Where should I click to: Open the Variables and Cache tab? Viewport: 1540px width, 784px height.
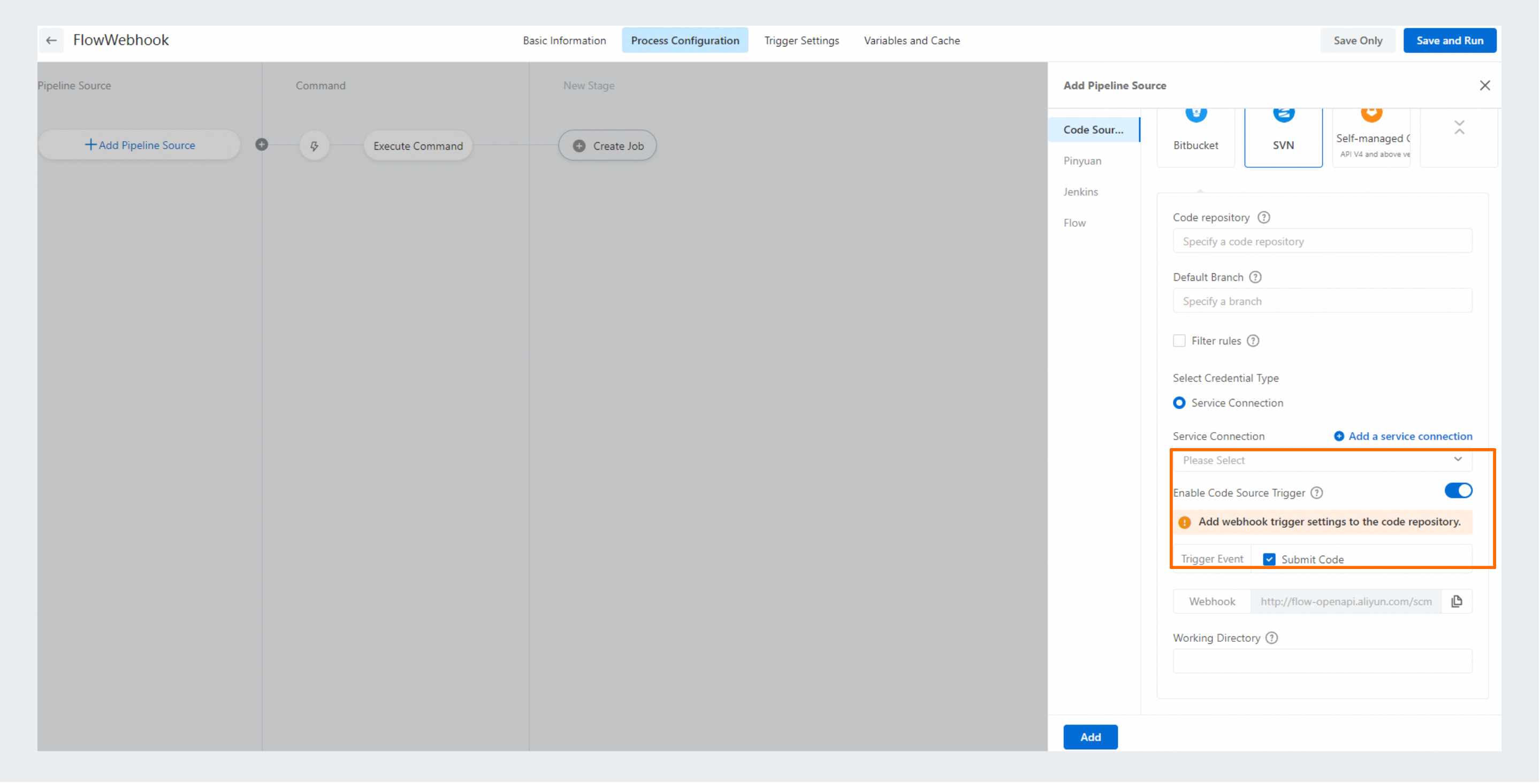point(911,41)
